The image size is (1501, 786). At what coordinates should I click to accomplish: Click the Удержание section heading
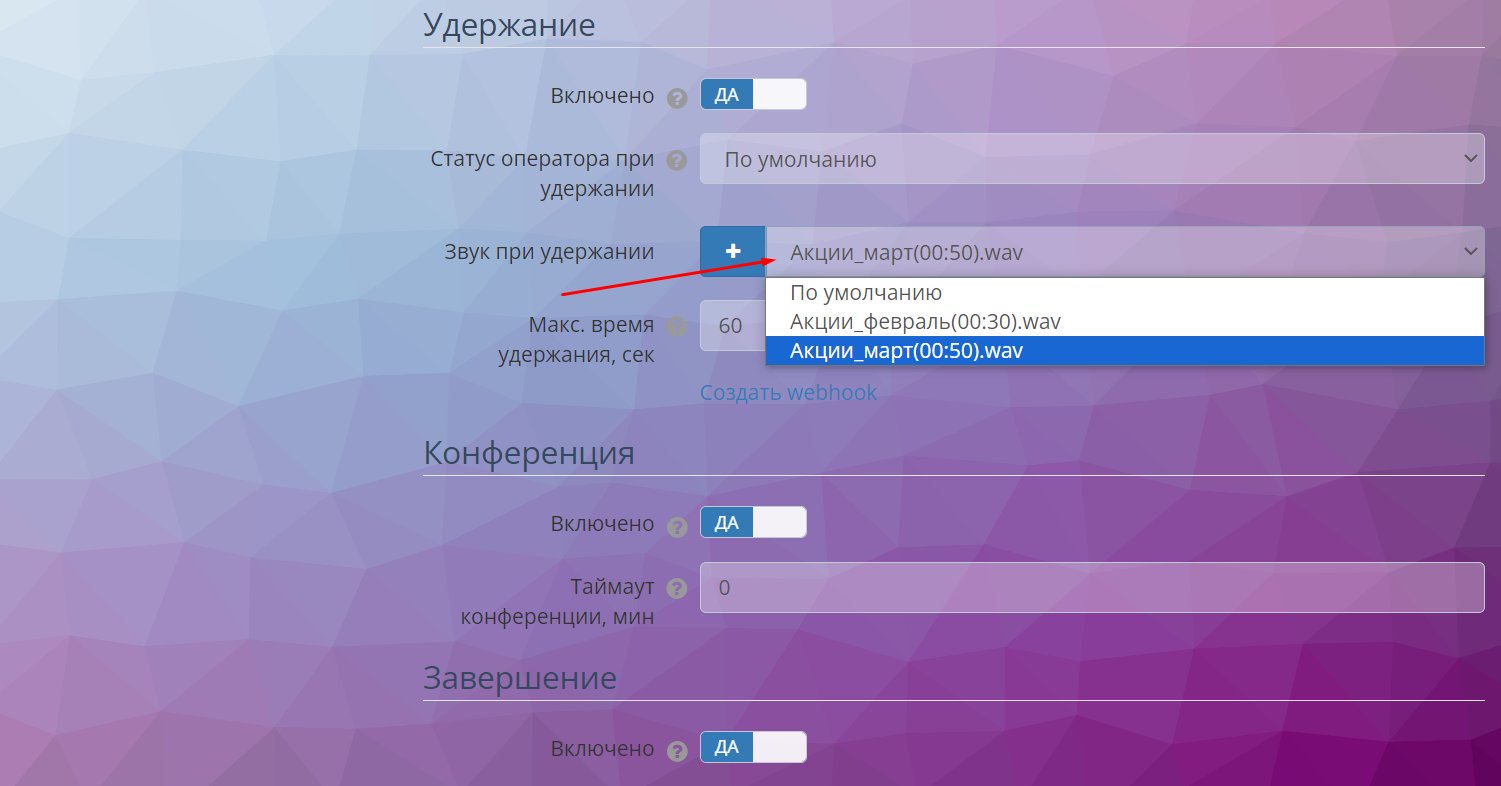coord(509,24)
